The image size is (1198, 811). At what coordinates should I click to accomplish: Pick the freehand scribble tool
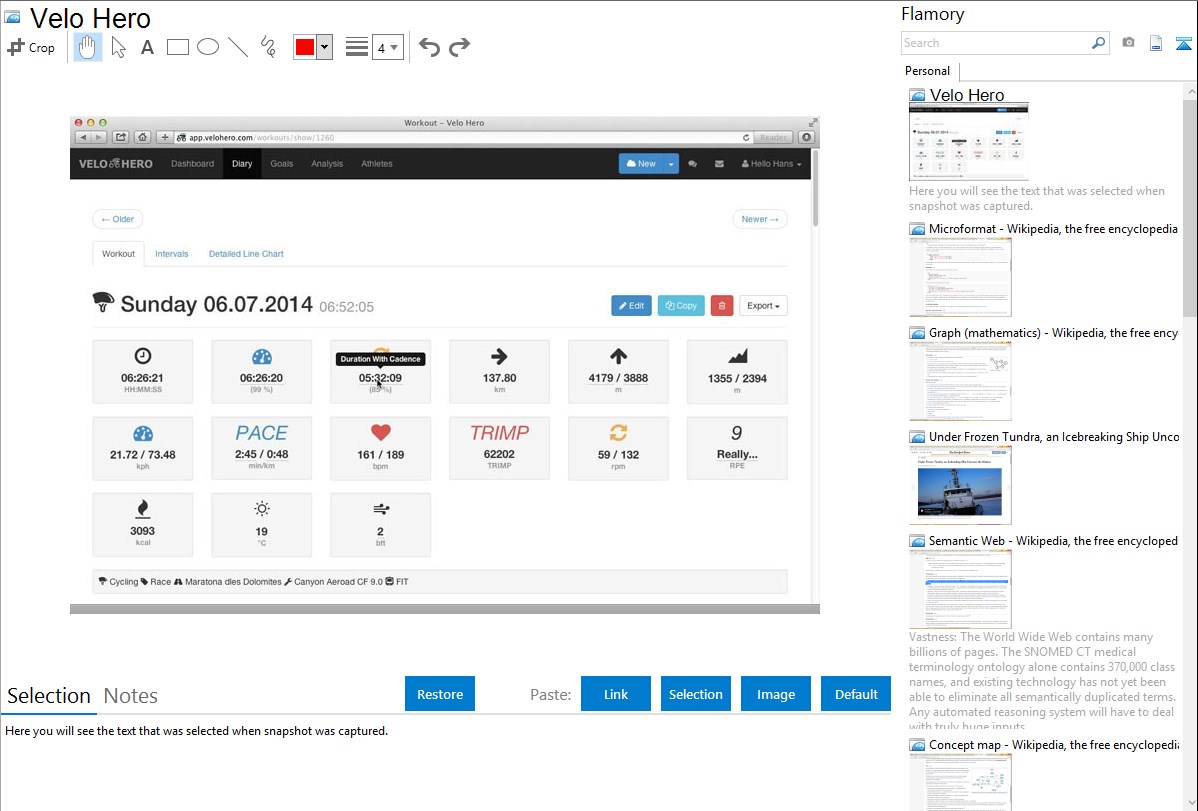[268, 47]
